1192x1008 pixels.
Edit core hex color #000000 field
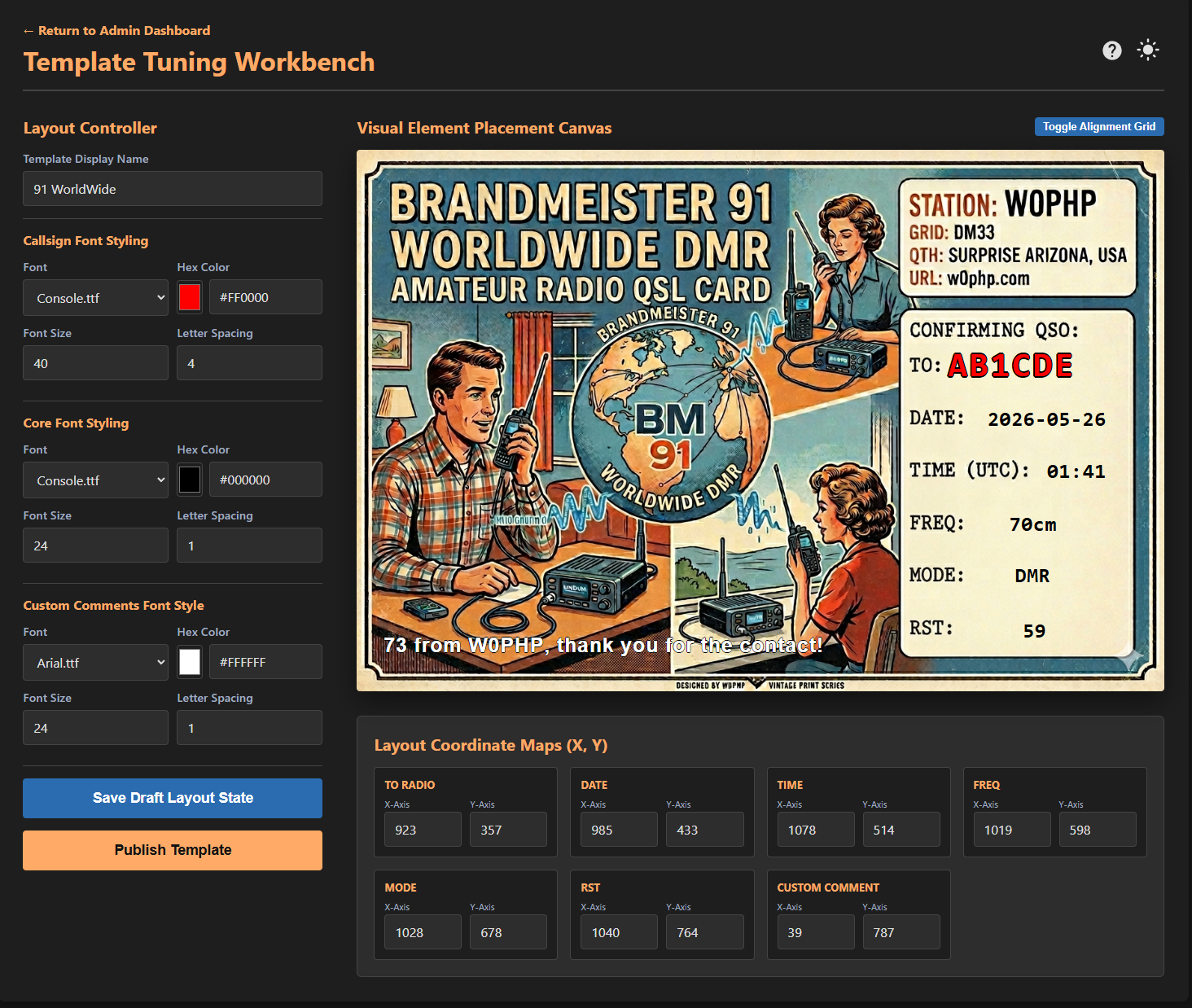(265, 480)
